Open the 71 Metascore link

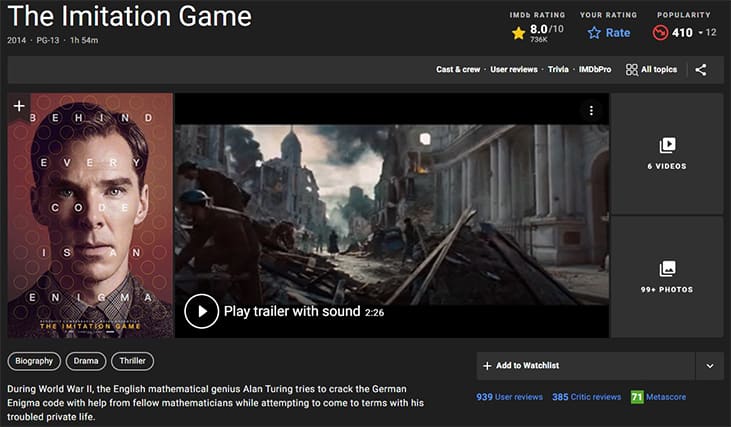[658, 397]
